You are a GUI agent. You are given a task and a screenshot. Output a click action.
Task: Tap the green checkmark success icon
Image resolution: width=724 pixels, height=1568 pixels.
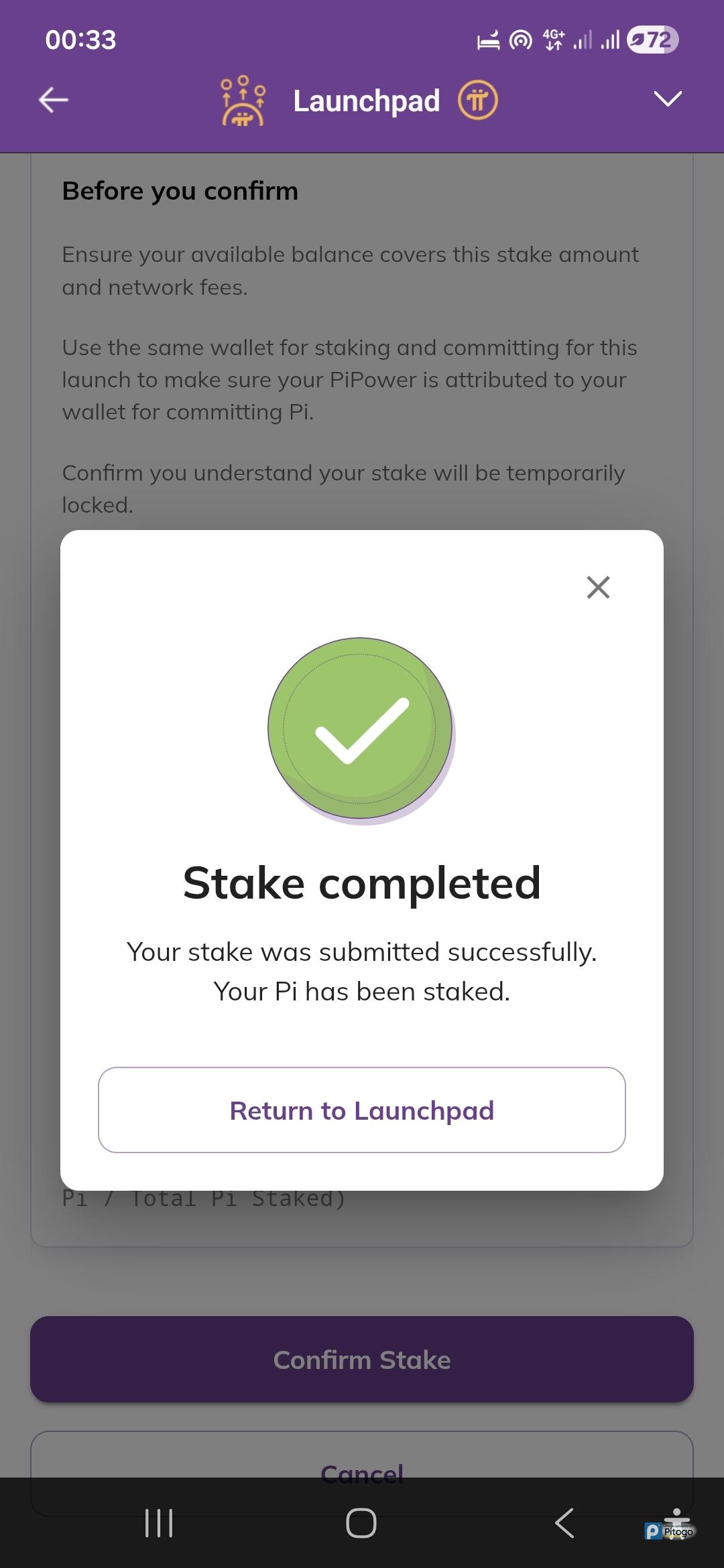pyautogui.click(x=361, y=729)
